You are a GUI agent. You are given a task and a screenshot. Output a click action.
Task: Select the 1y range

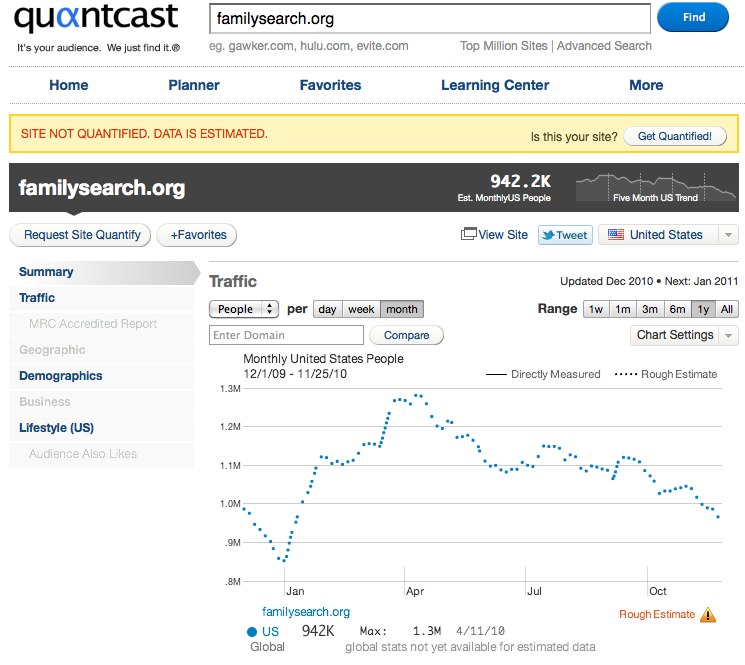703,309
